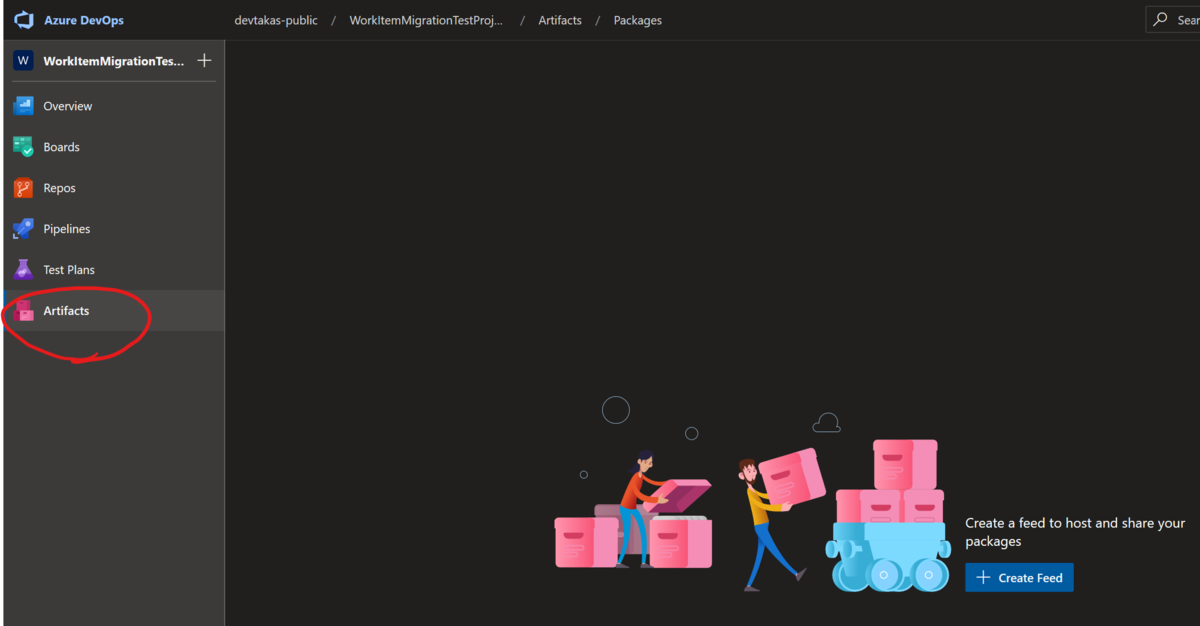Click the plus icon beside project name
Screen dimensions: 1200x626
coord(204,61)
